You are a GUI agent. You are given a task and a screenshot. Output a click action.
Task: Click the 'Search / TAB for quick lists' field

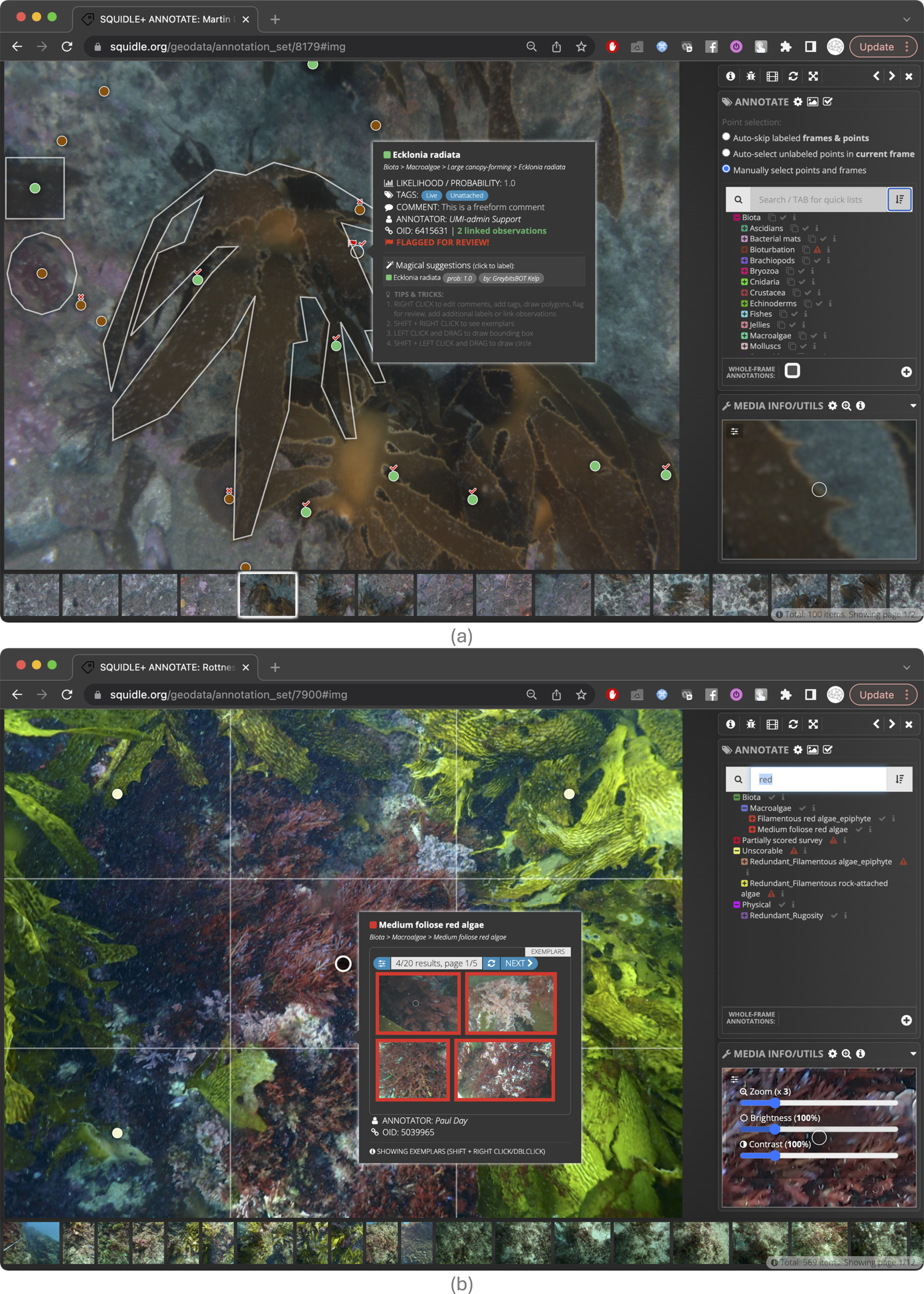817,200
